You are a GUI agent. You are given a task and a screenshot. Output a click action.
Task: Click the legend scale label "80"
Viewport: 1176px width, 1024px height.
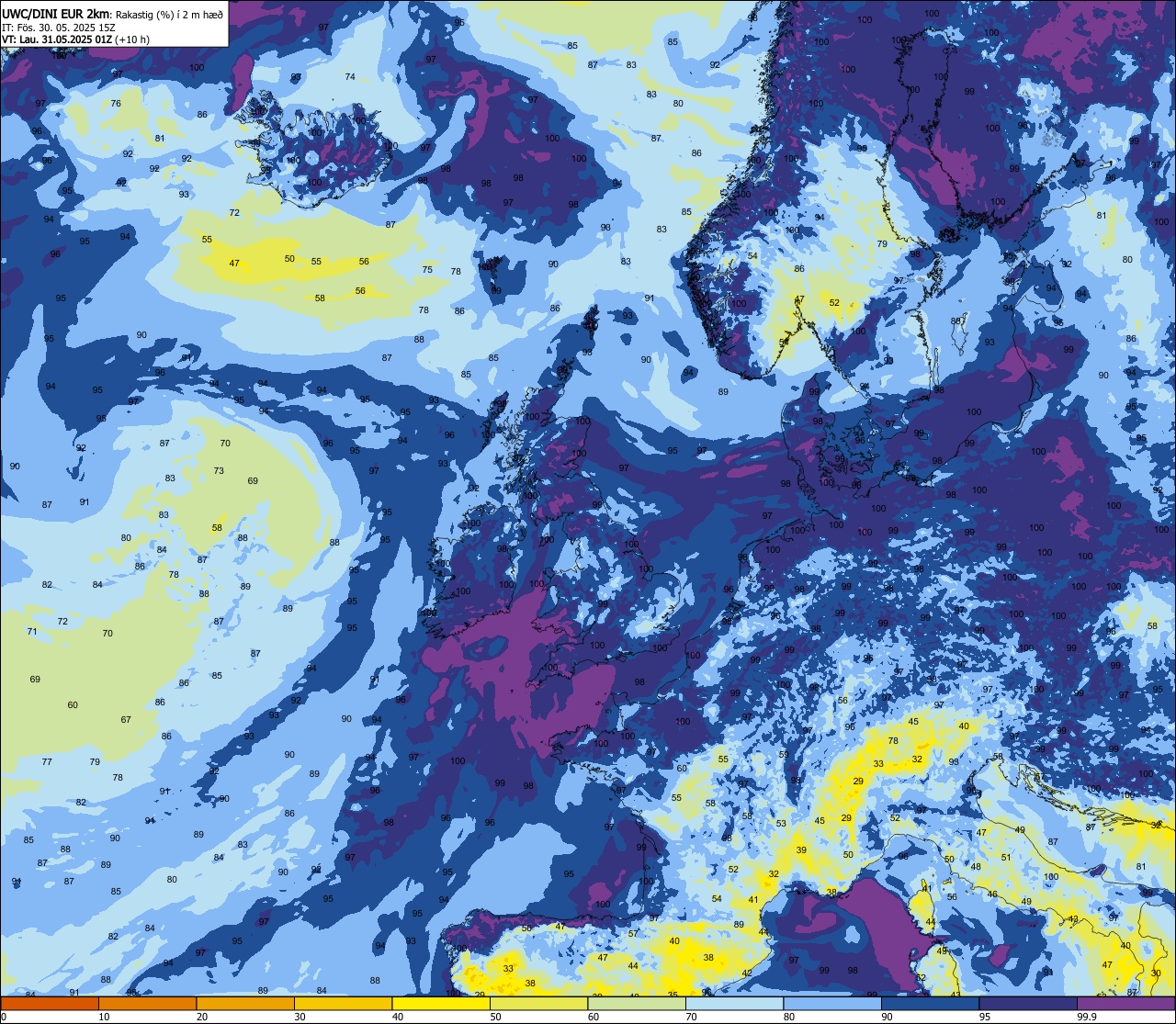(789, 1017)
